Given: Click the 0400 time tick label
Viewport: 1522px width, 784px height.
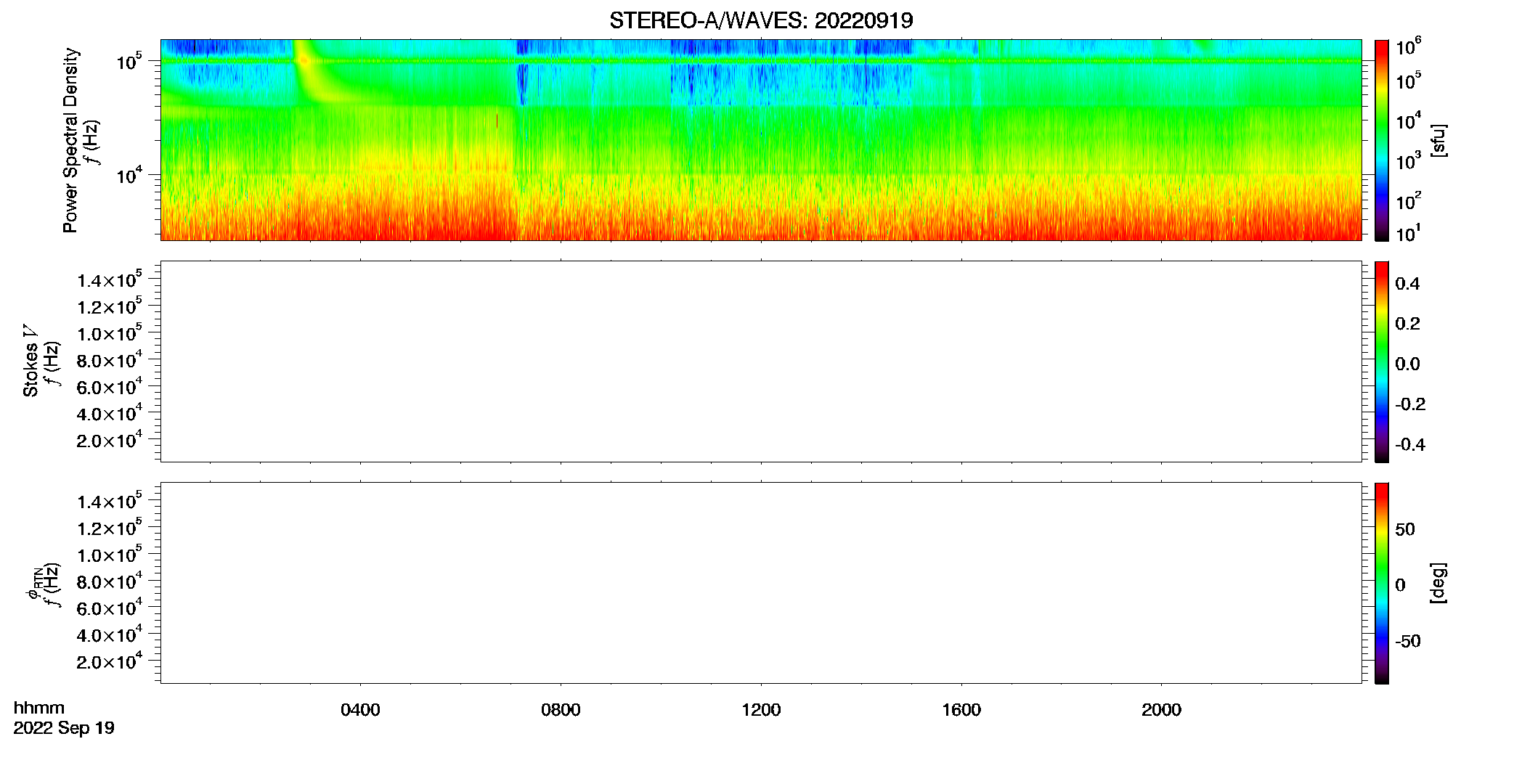Looking at the screenshot, I should coord(360,710).
